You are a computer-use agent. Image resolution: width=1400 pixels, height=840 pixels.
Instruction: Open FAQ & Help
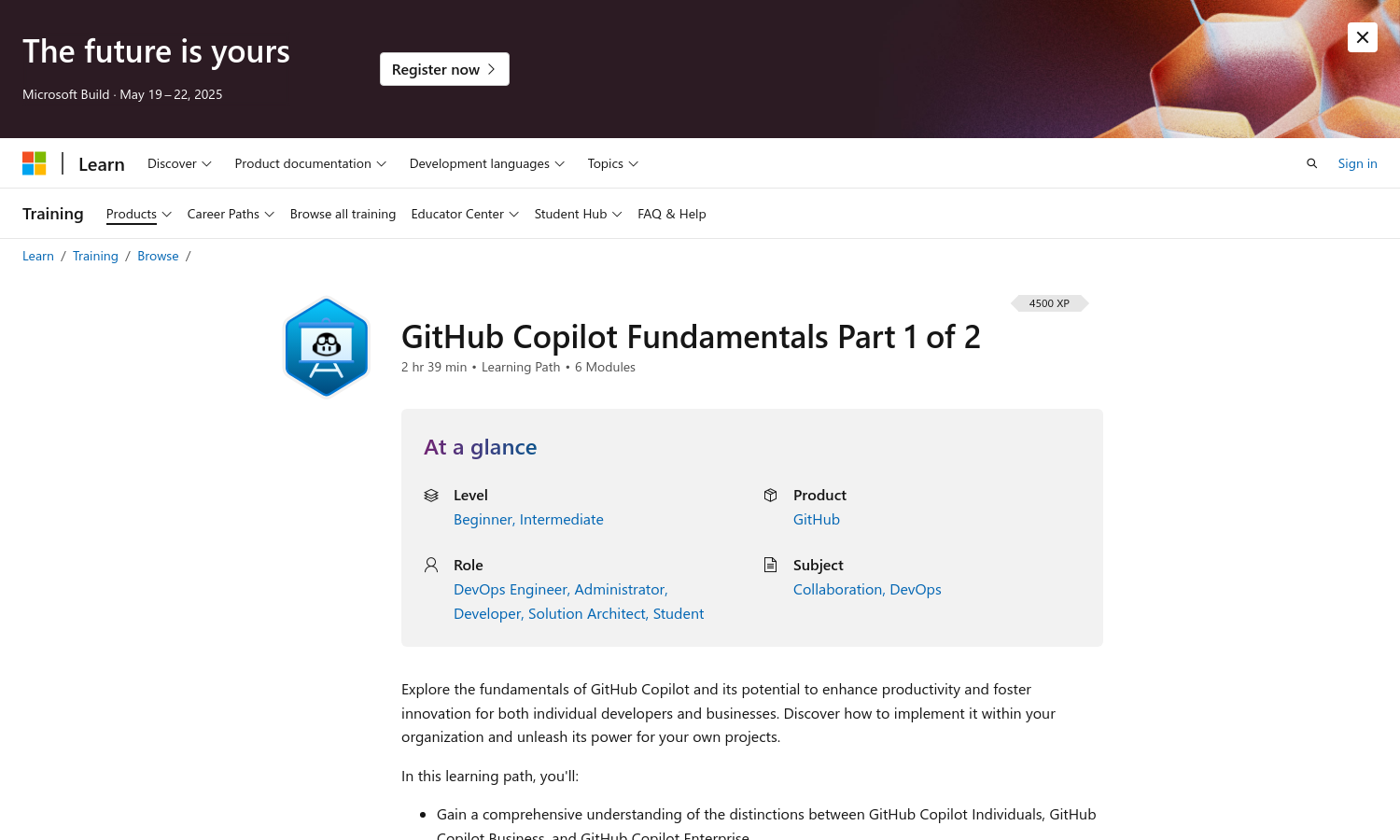(672, 214)
